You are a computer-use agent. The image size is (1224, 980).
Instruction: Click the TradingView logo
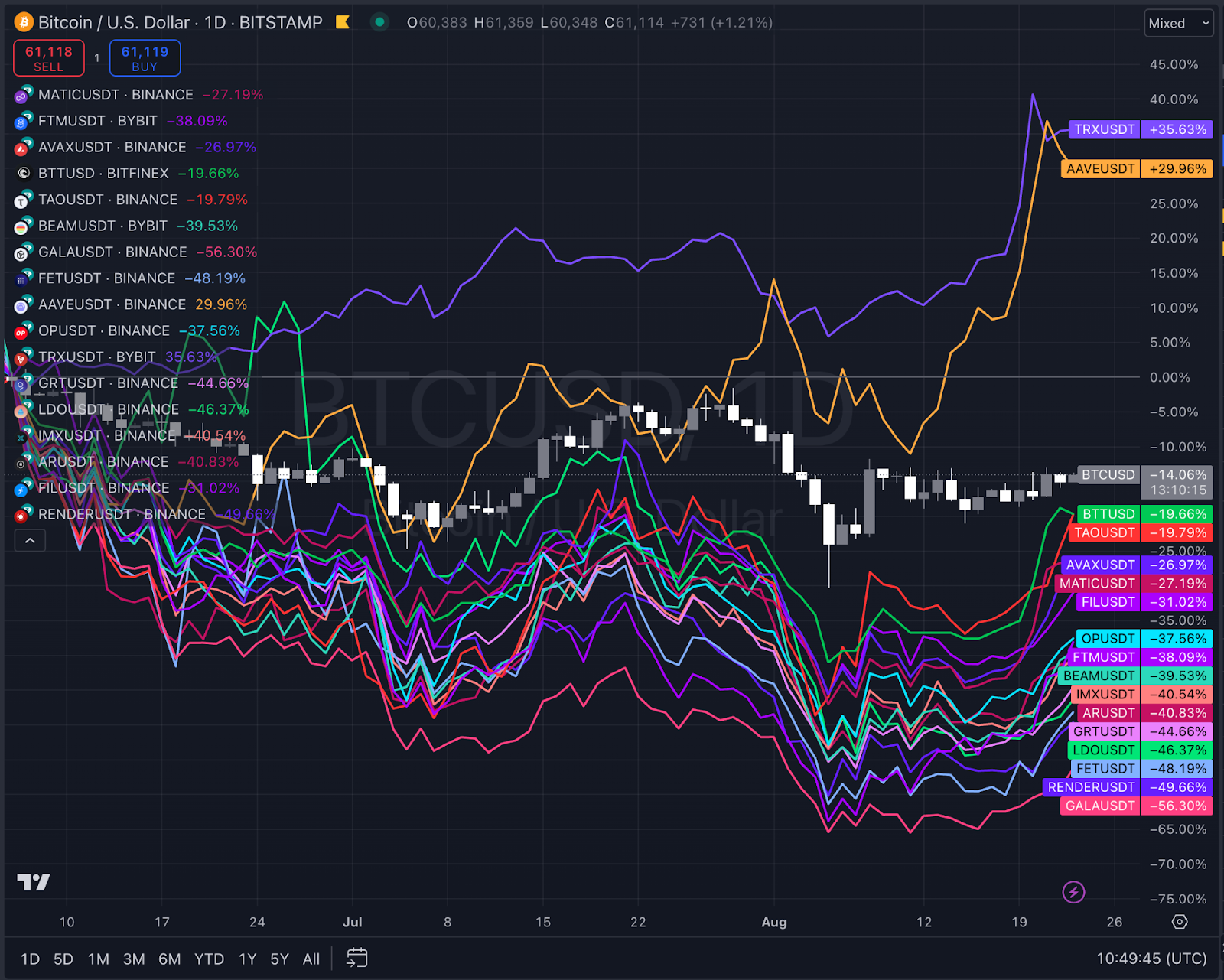[x=34, y=882]
